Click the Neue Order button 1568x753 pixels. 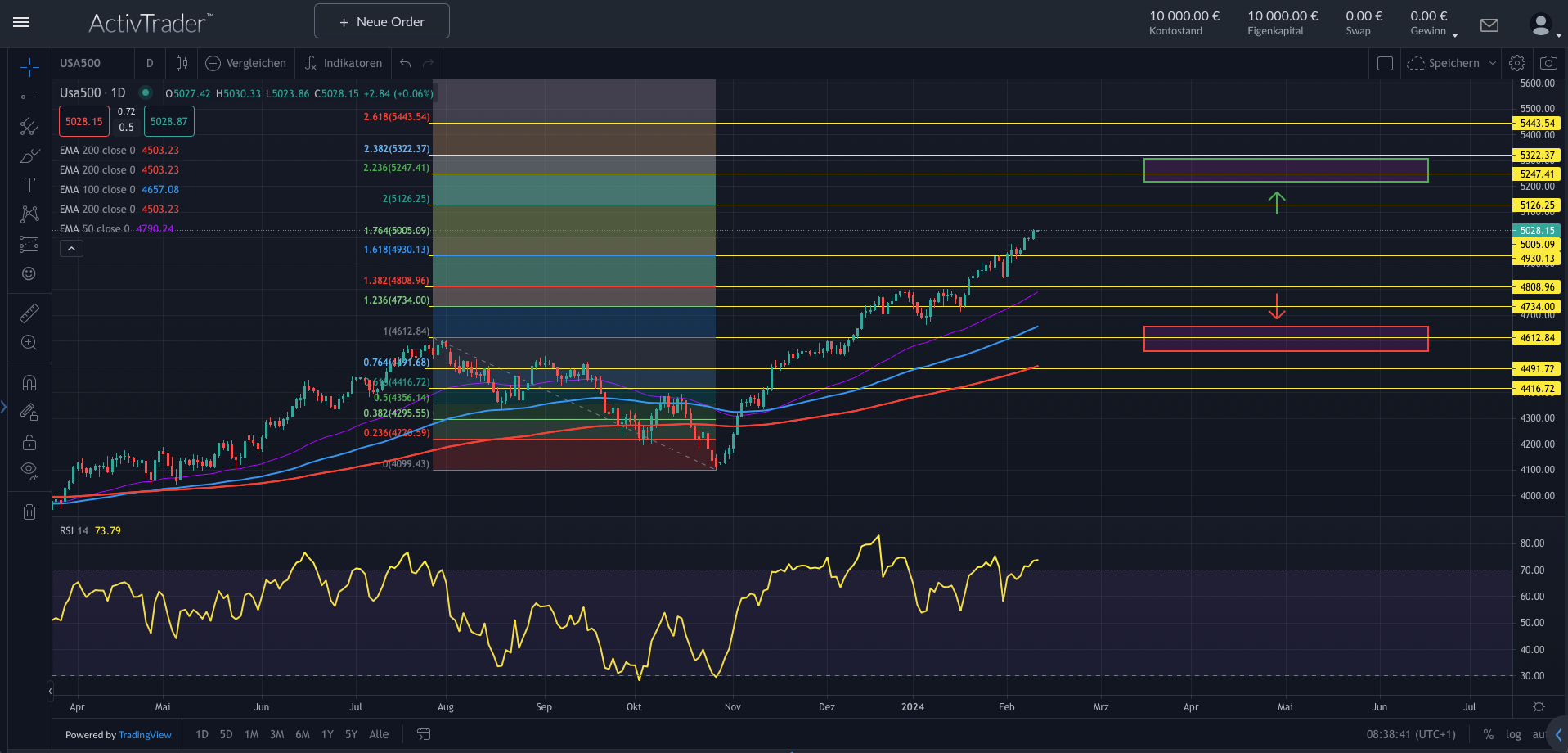click(x=381, y=20)
